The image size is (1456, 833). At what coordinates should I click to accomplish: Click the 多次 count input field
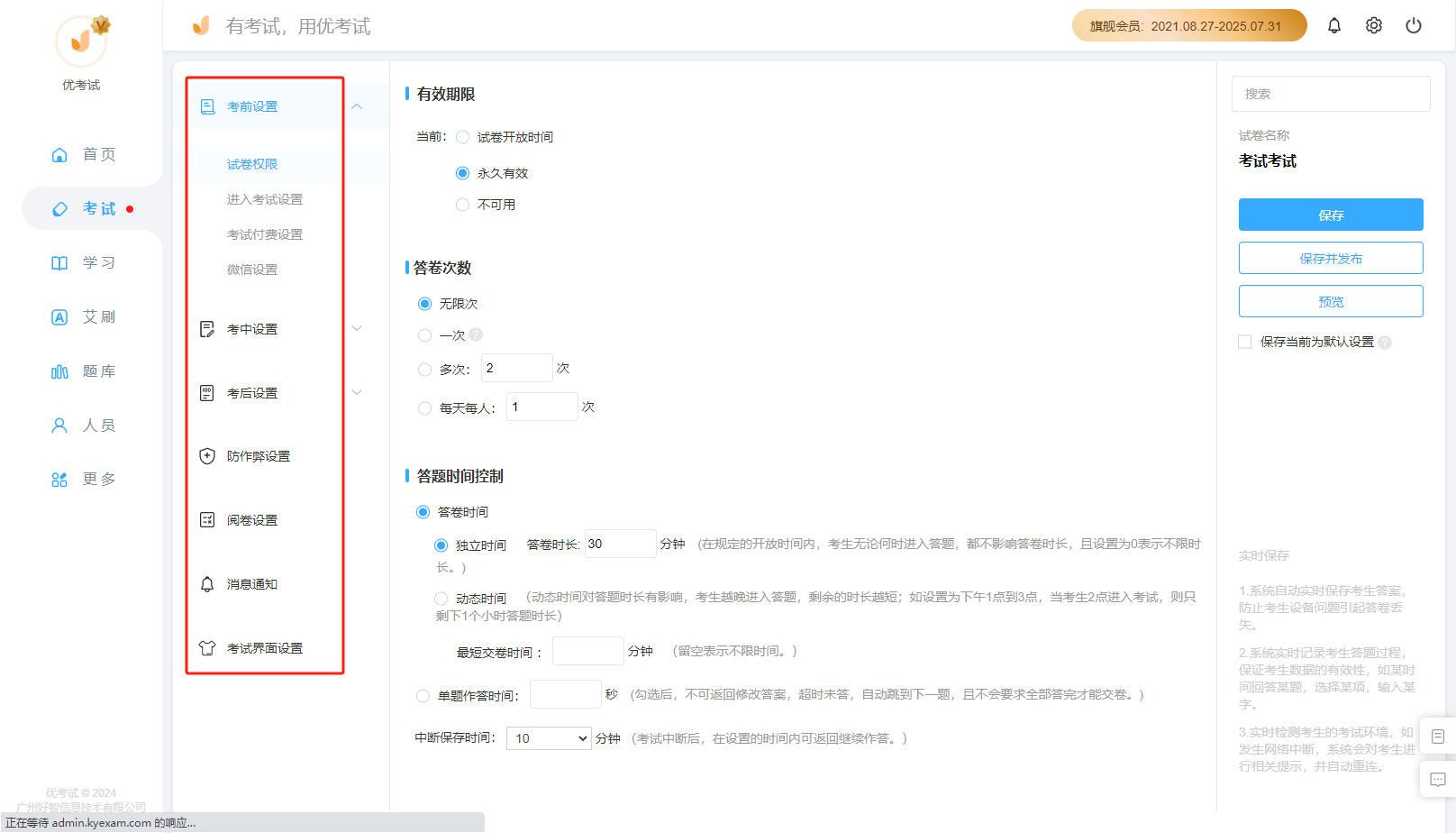517,368
